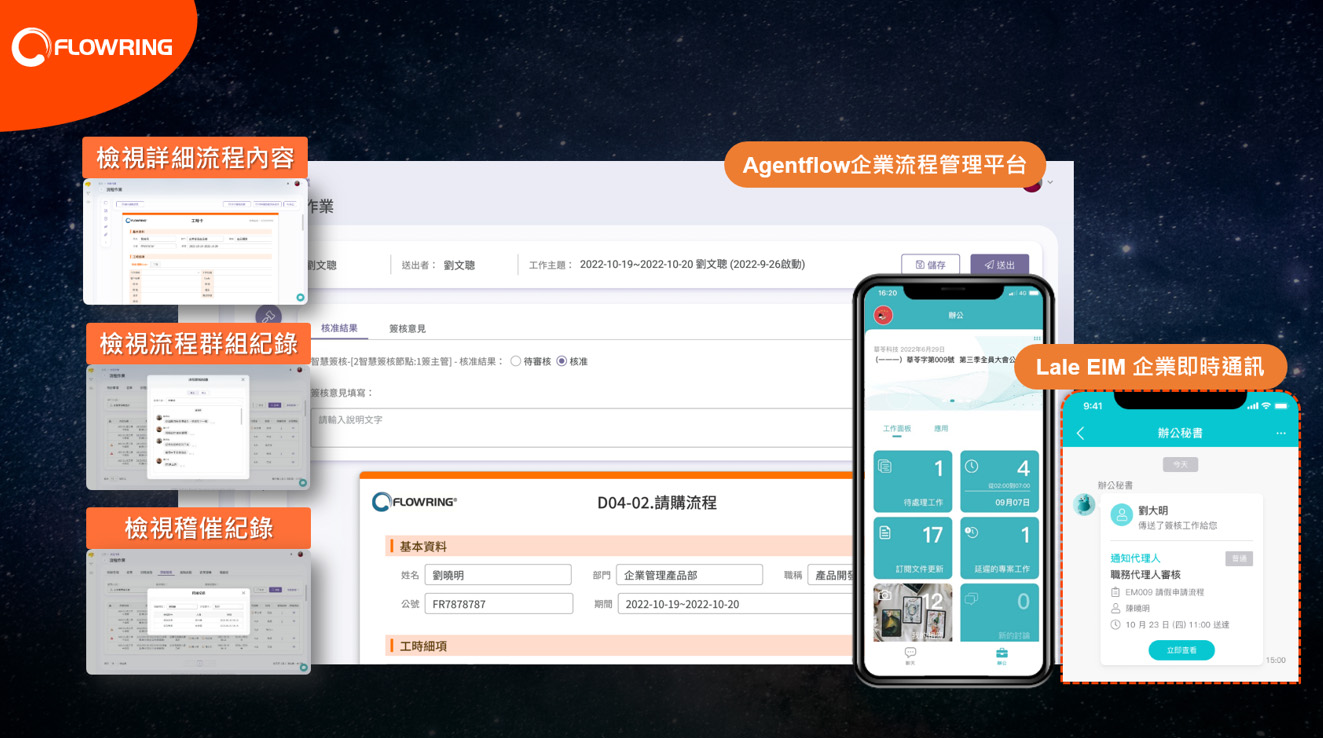The height and width of the screenshot is (738, 1323).
Task: Tap the 辦公秘書 bot avatar in the chat
Action: point(1084,504)
